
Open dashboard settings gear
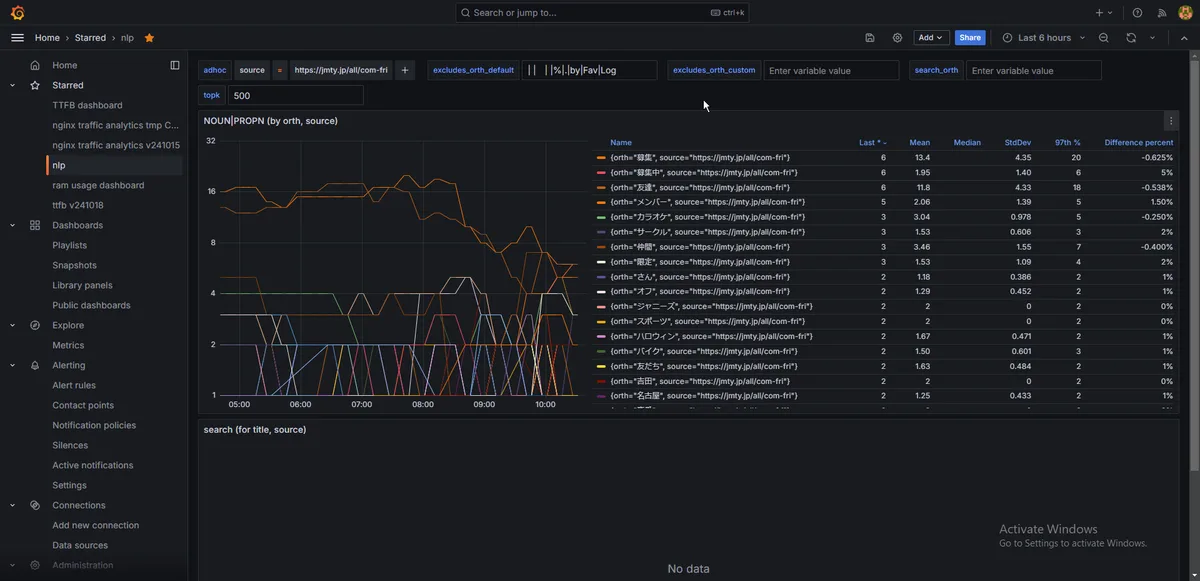pos(897,38)
